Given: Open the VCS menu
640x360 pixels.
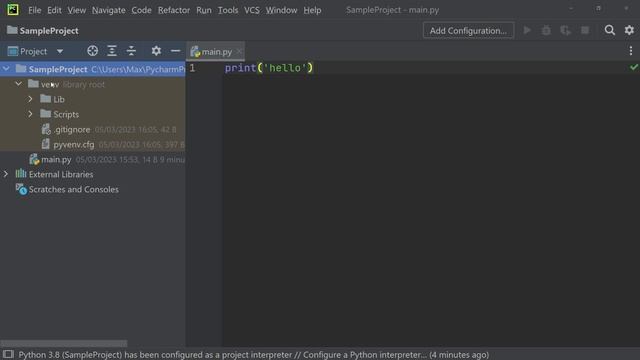Looking at the screenshot, I should coord(252,10).
